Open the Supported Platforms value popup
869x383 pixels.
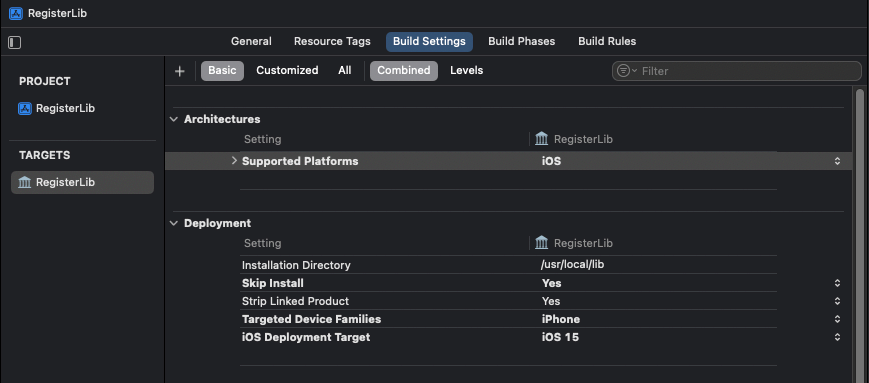click(837, 161)
